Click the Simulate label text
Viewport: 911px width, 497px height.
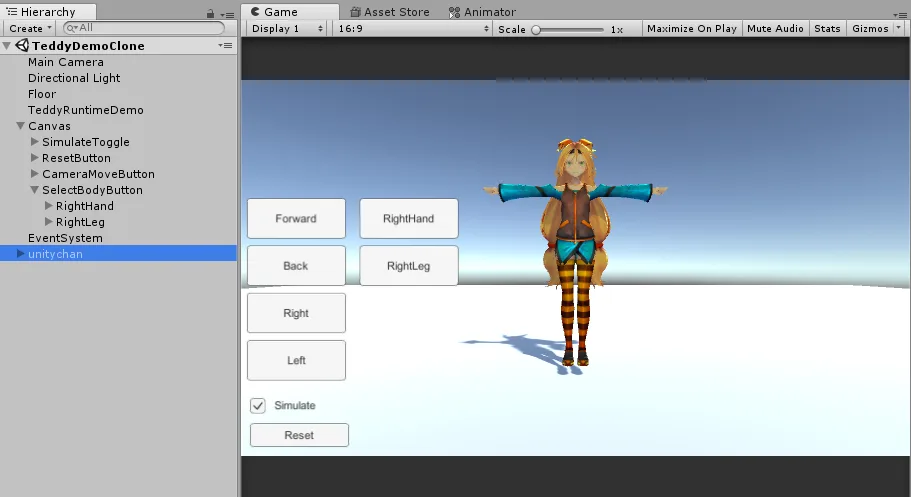point(295,405)
